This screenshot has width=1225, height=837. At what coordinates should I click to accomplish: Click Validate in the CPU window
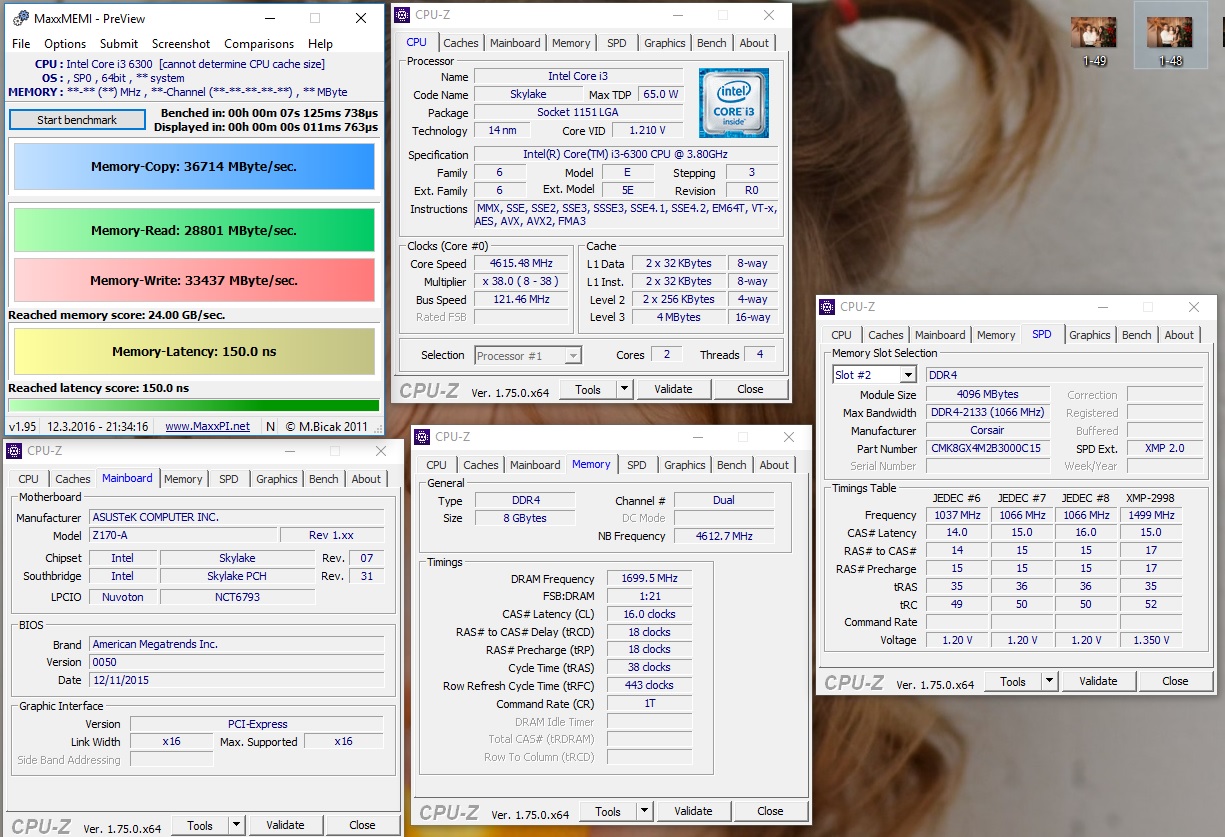coord(673,389)
